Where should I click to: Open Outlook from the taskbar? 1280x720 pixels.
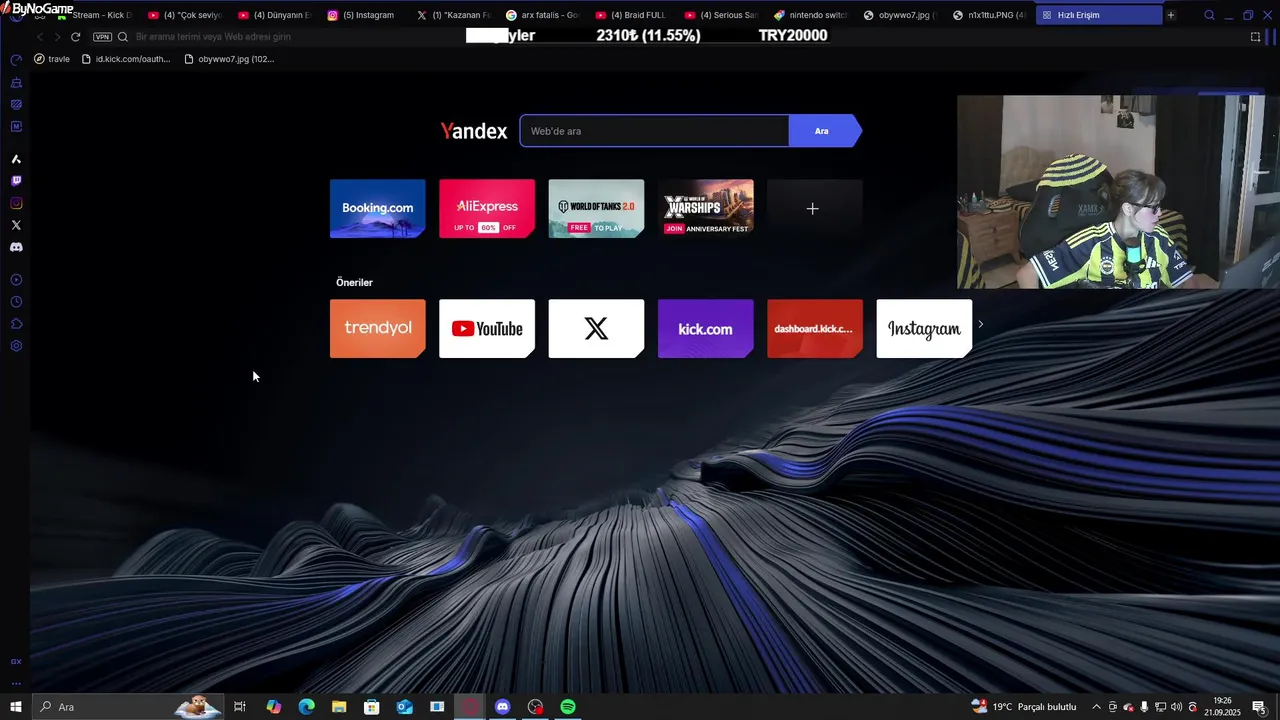(x=404, y=707)
